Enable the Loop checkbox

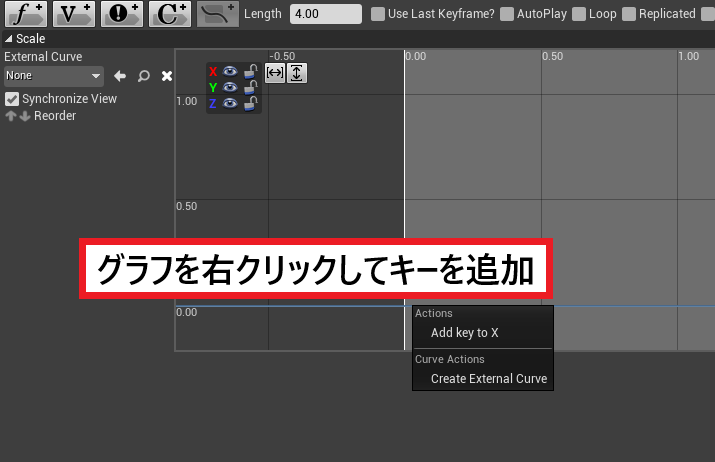pos(579,14)
